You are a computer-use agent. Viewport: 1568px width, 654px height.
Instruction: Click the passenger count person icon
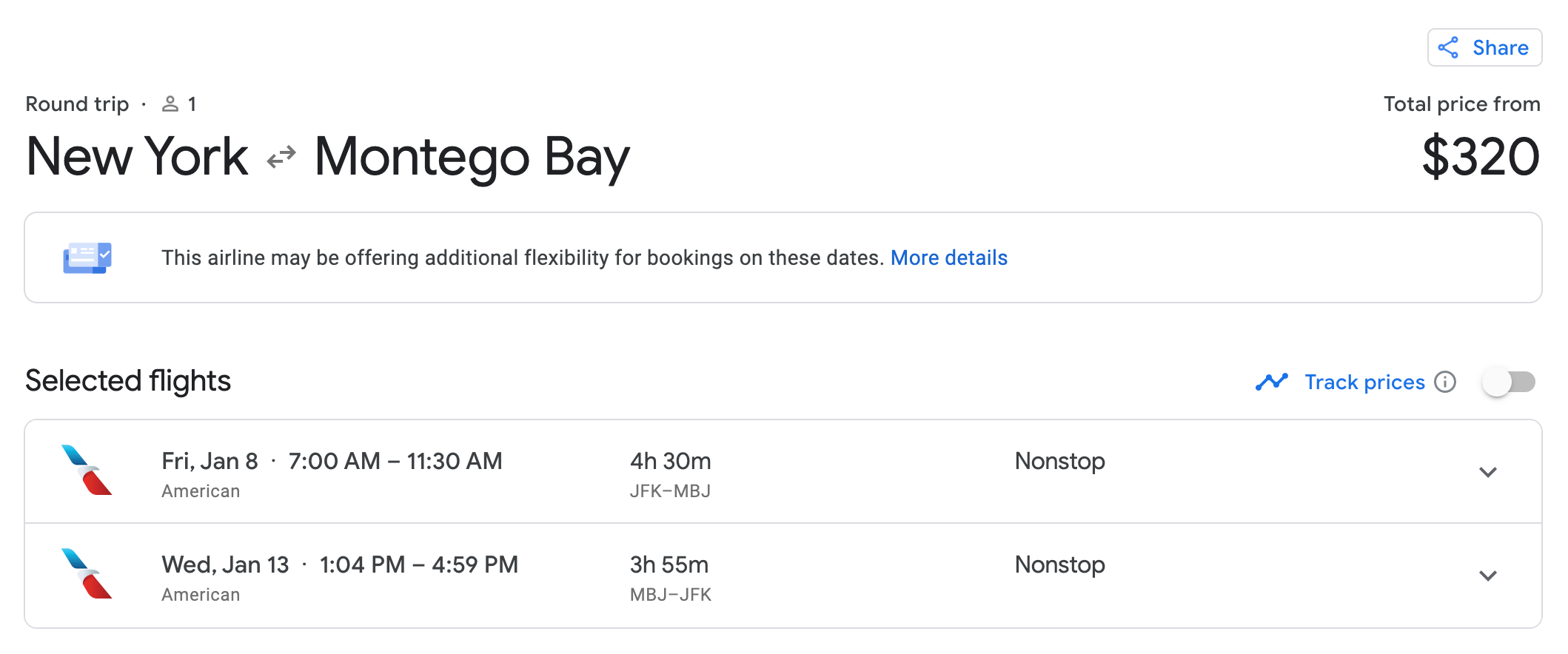170,104
